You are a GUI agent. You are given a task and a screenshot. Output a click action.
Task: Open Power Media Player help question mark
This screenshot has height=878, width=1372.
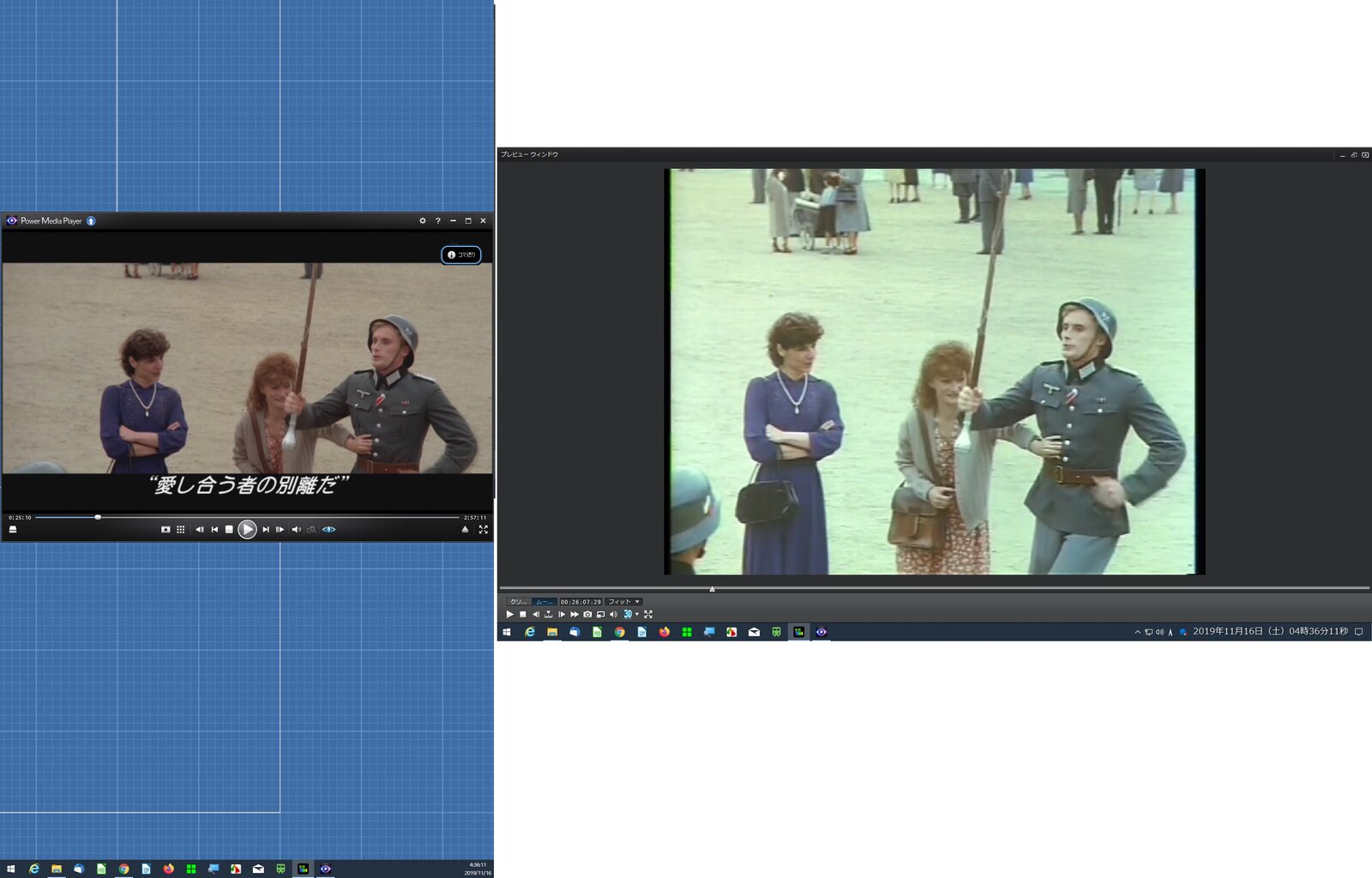pyautogui.click(x=437, y=220)
